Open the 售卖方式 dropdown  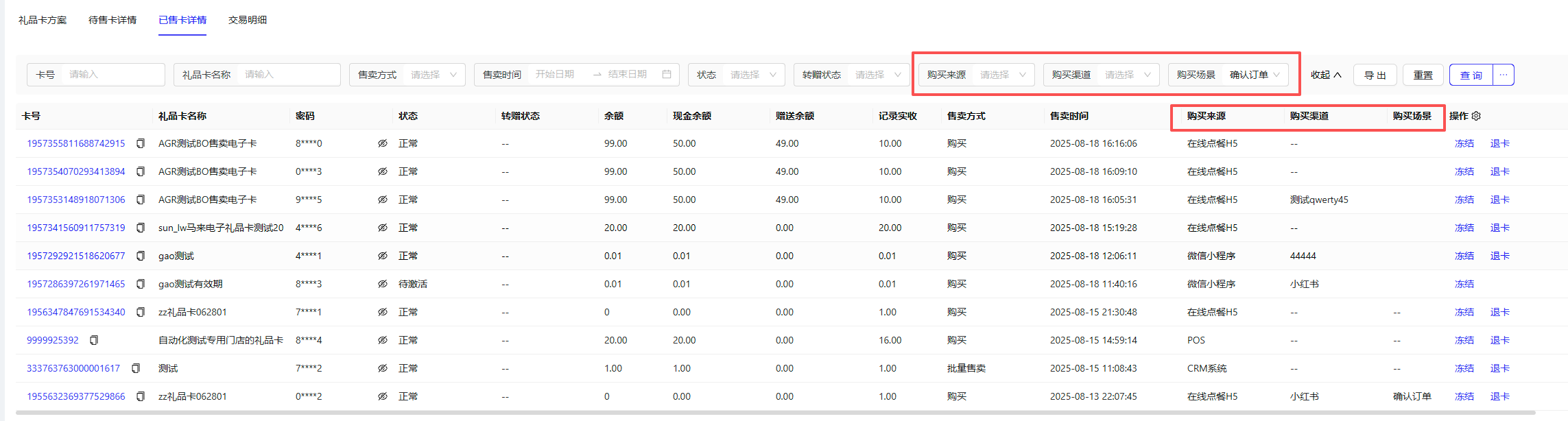point(407,75)
